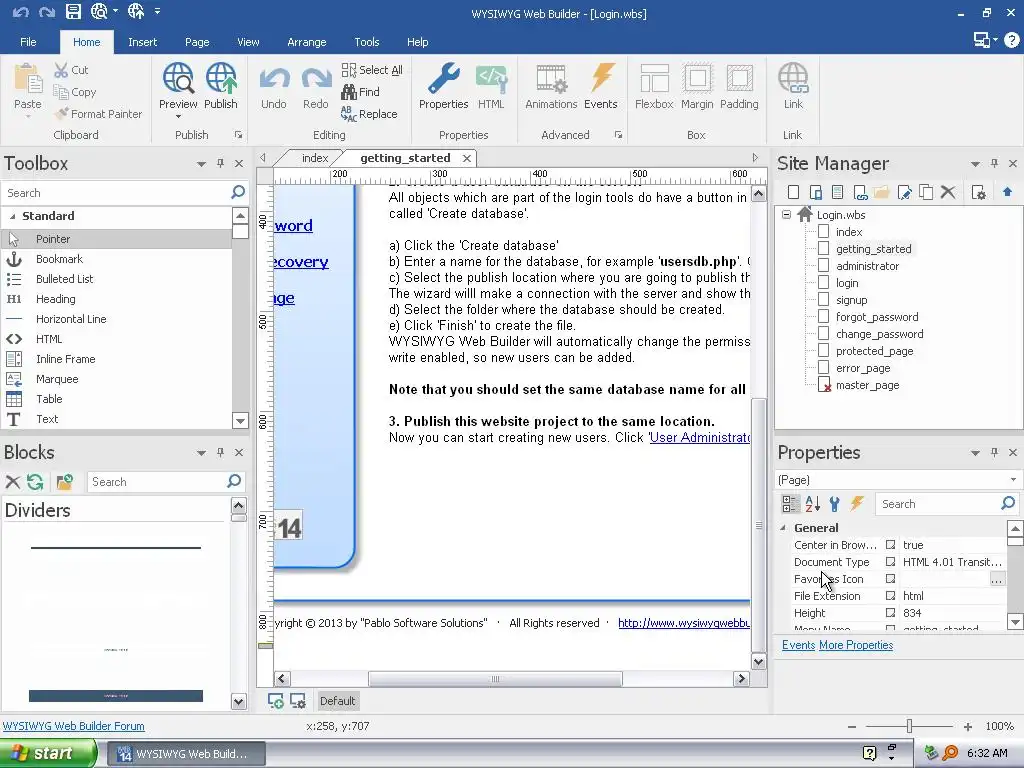Screen dimensions: 1024x768
Task: Collapse the Standard toolbox category
Action: pyautogui.click(x=12, y=216)
